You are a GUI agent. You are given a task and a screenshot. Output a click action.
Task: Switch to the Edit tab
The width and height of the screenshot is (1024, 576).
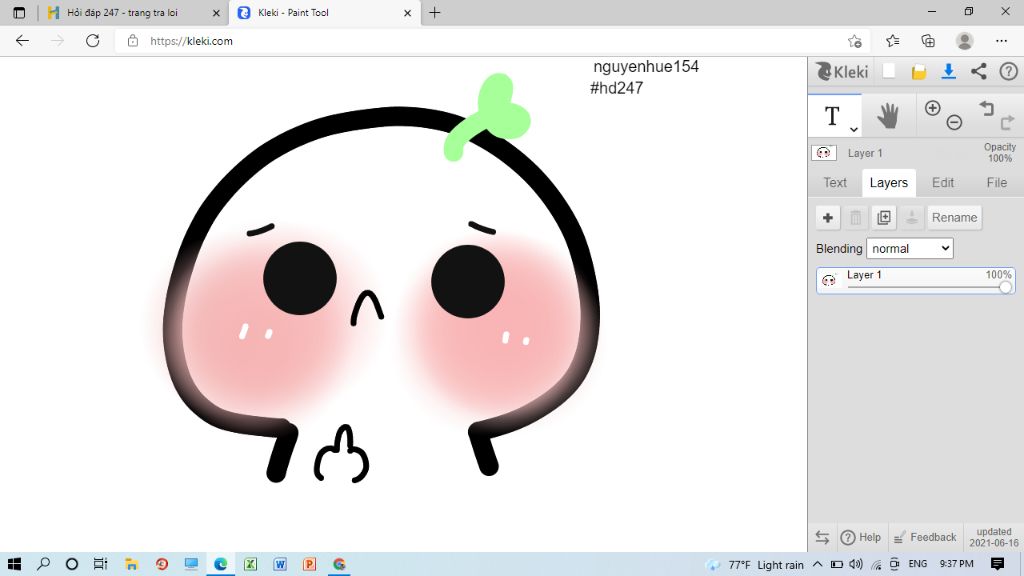click(x=942, y=183)
